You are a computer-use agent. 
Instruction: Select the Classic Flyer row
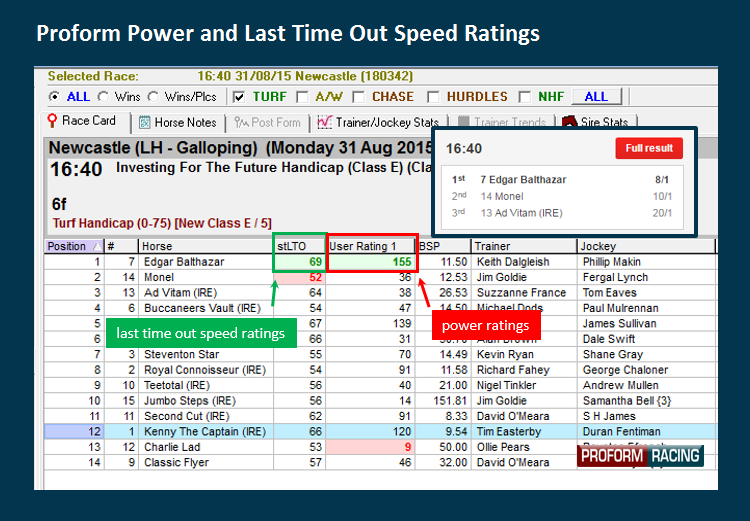pyautogui.click(x=380, y=463)
